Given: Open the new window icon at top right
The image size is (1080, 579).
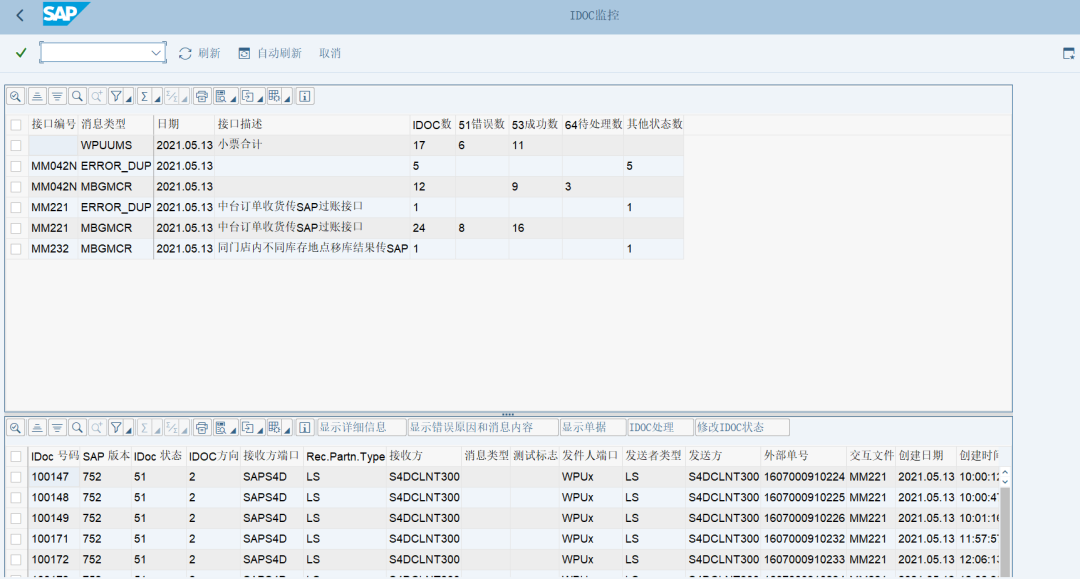Looking at the screenshot, I should (1068, 53).
